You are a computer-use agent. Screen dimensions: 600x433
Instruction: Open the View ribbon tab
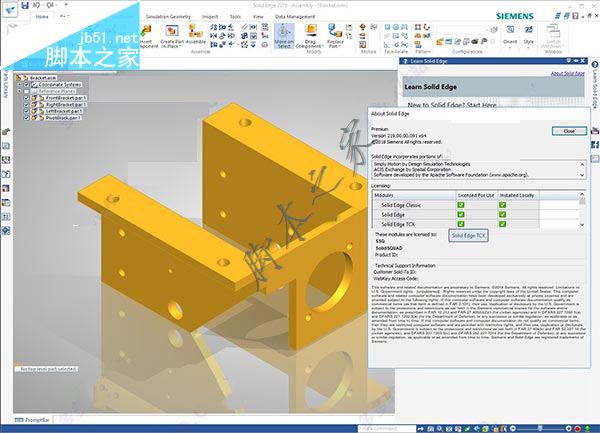[258, 16]
